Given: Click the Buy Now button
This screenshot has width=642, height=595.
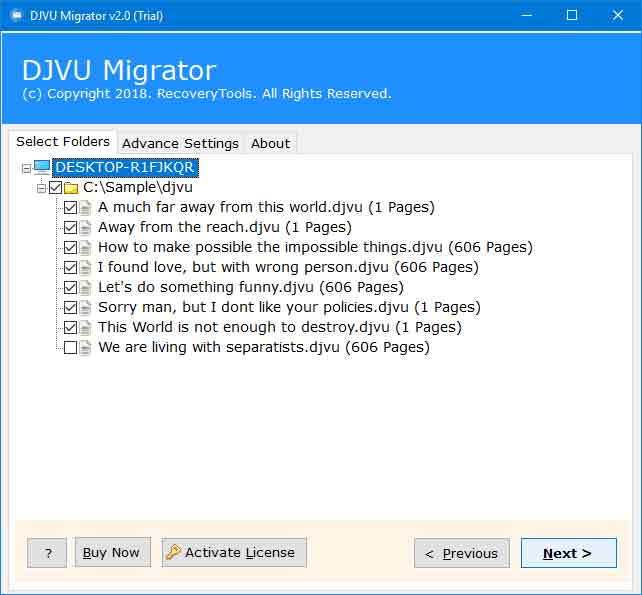Looking at the screenshot, I should tap(111, 553).
